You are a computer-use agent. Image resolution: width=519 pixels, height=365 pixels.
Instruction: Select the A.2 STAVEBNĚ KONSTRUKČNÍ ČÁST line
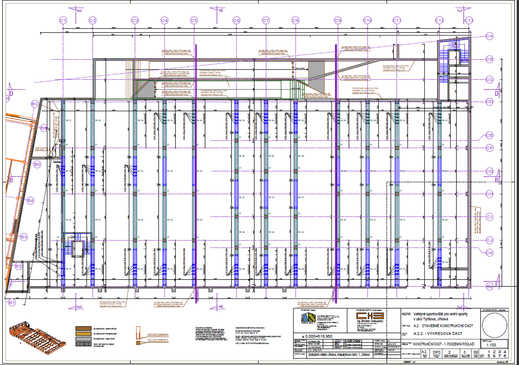pos(443,326)
